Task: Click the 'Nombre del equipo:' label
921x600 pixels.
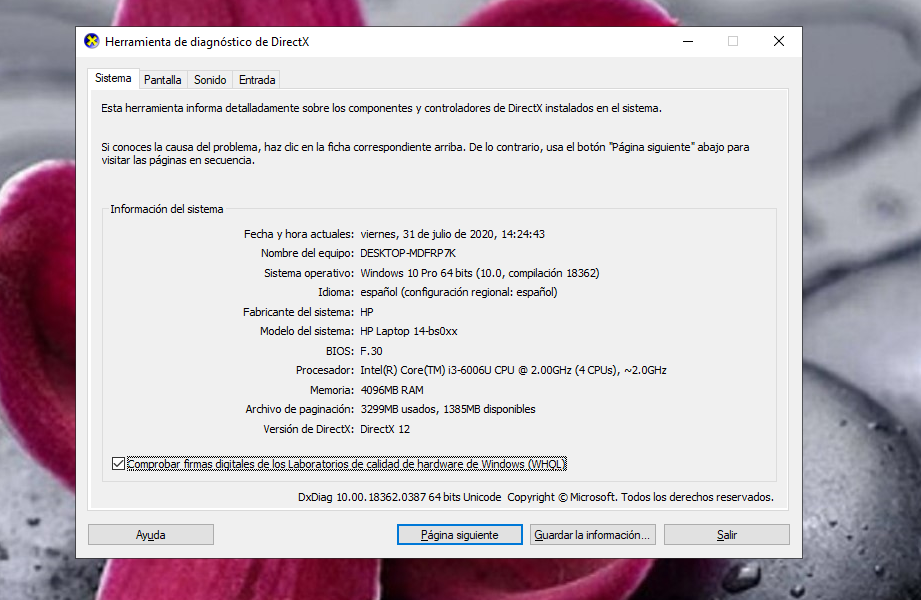Action: pyautogui.click(x=308, y=253)
